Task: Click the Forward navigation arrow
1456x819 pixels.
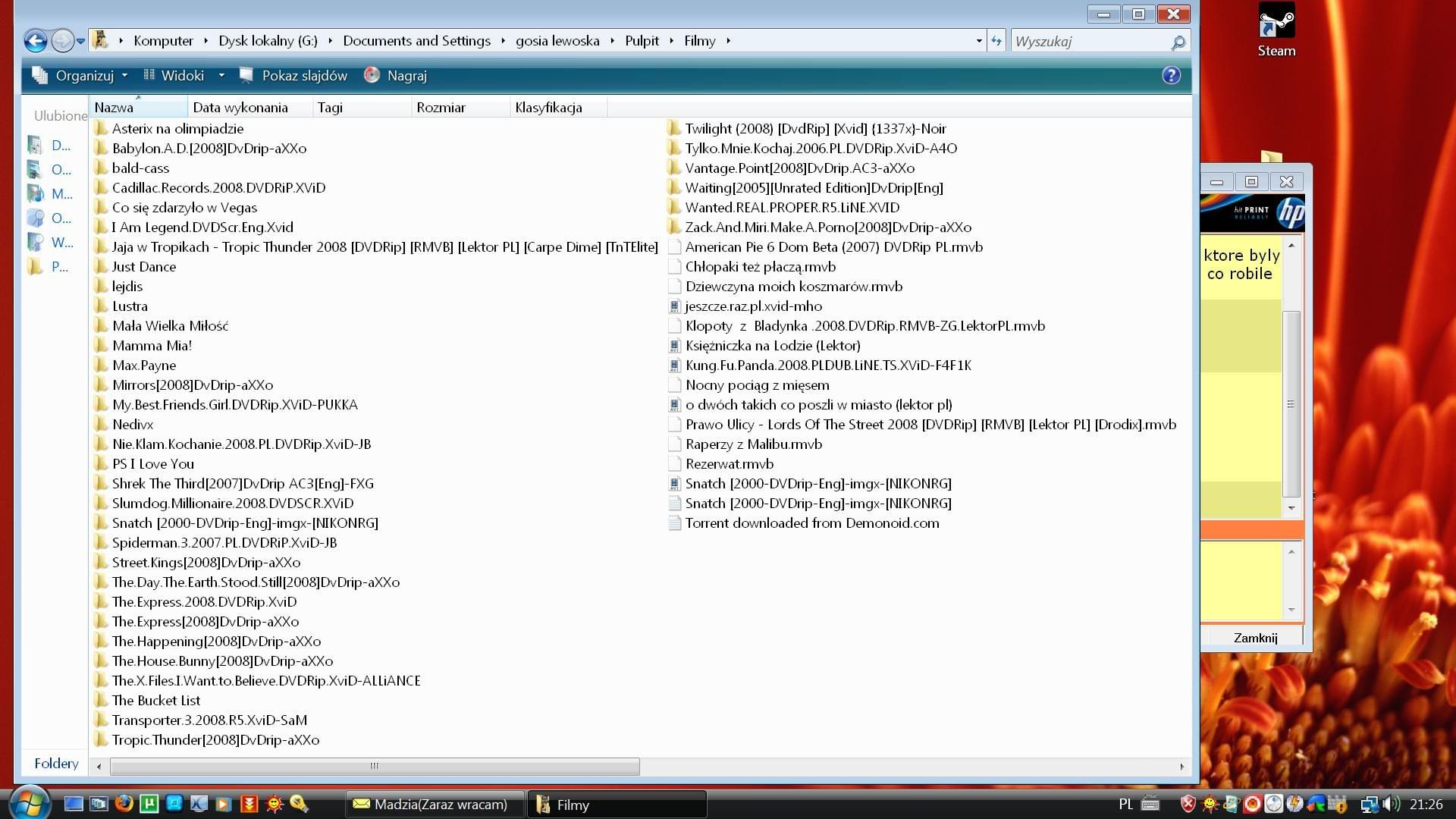Action: pyautogui.click(x=61, y=41)
